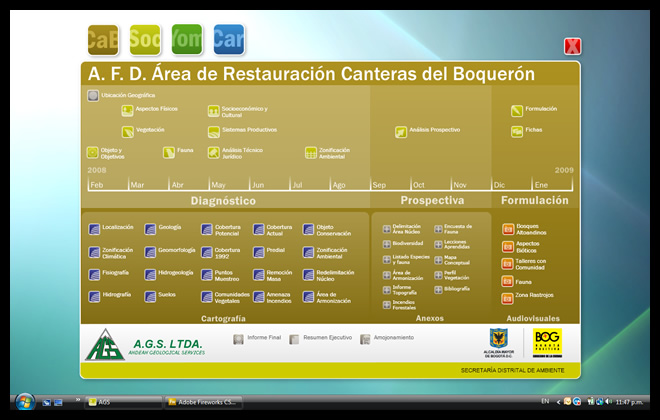Screen dimensions: 660x420
Task: Click the Amojonamiento button
Action: pyautogui.click(x=366, y=339)
